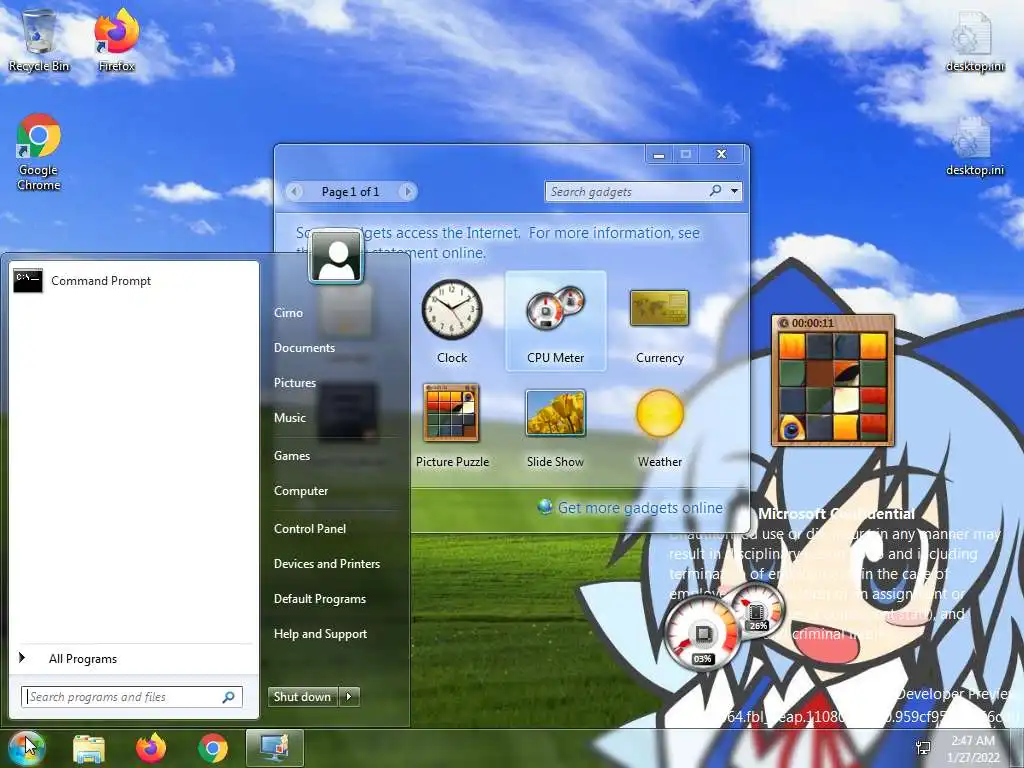Click the Picture Puzzle desktop gadget board
Viewport: 1024px width, 768px height.
point(833,387)
